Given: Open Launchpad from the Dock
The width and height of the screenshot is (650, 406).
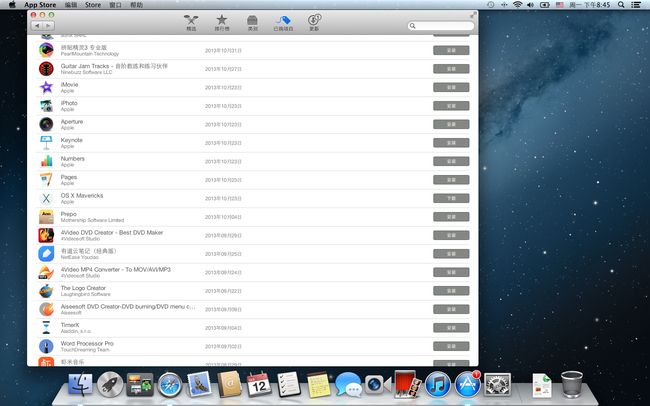Looking at the screenshot, I should 110,384.
